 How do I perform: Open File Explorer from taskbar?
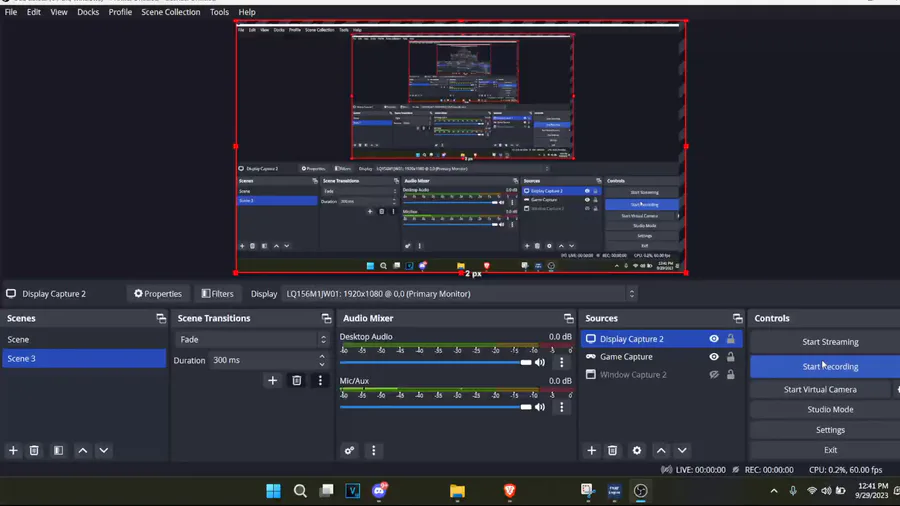[x=457, y=491]
